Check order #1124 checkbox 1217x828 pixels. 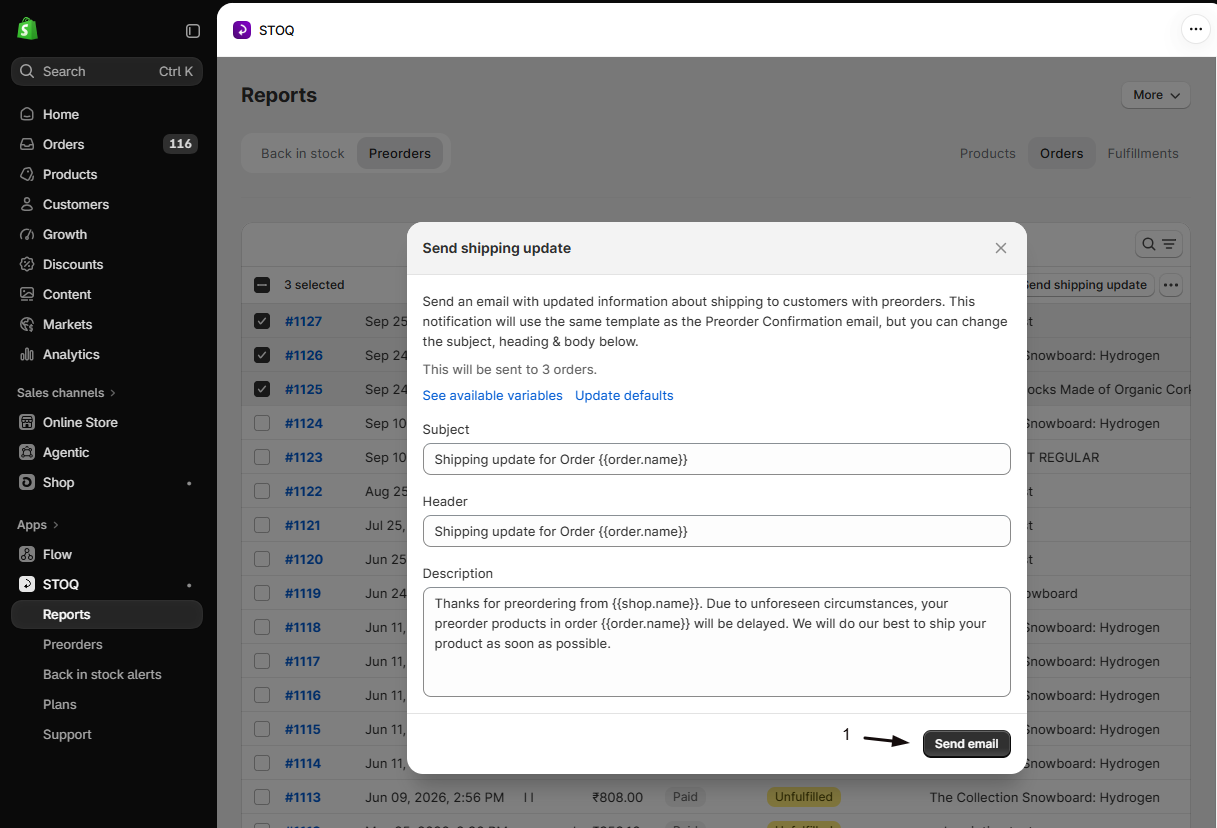[262, 423]
